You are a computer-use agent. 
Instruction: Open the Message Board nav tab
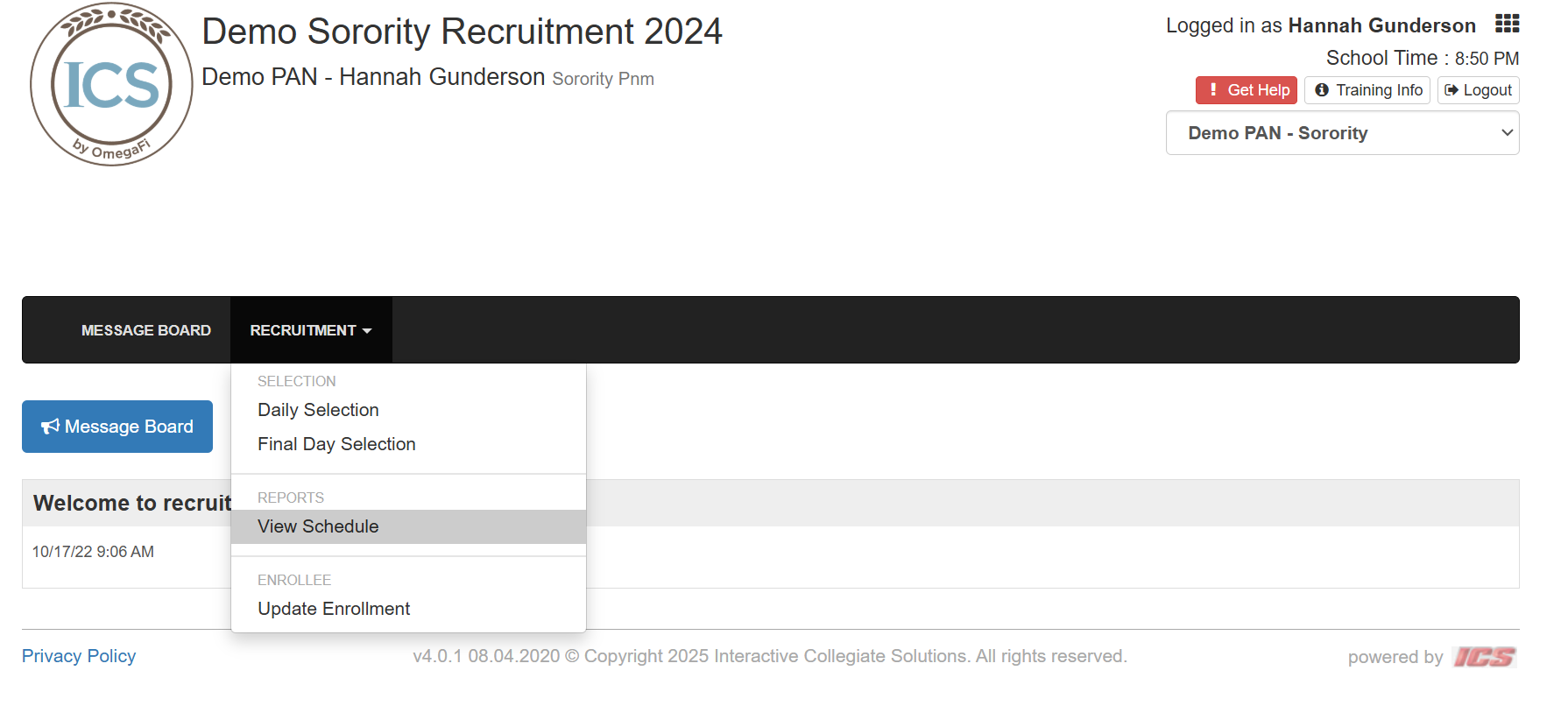click(x=145, y=330)
